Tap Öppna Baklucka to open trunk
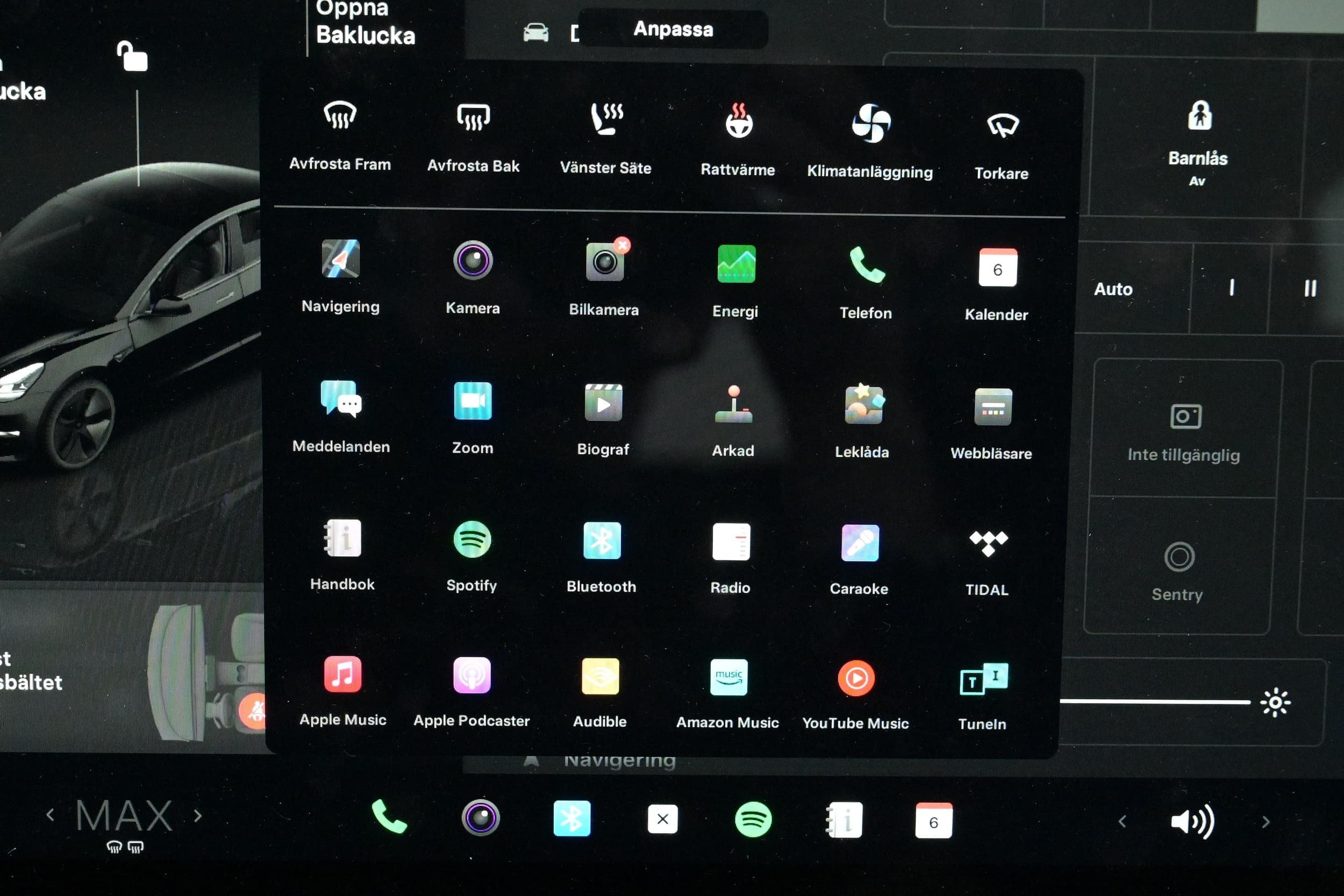The image size is (1344, 896). (366, 23)
